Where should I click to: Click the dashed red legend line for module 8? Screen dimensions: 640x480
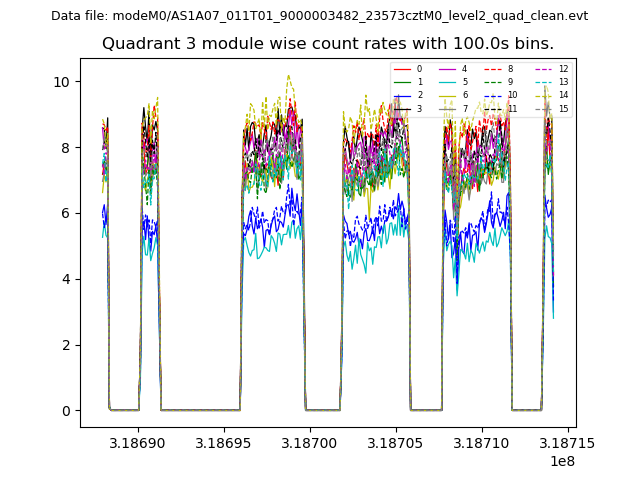tap(494, 69)
